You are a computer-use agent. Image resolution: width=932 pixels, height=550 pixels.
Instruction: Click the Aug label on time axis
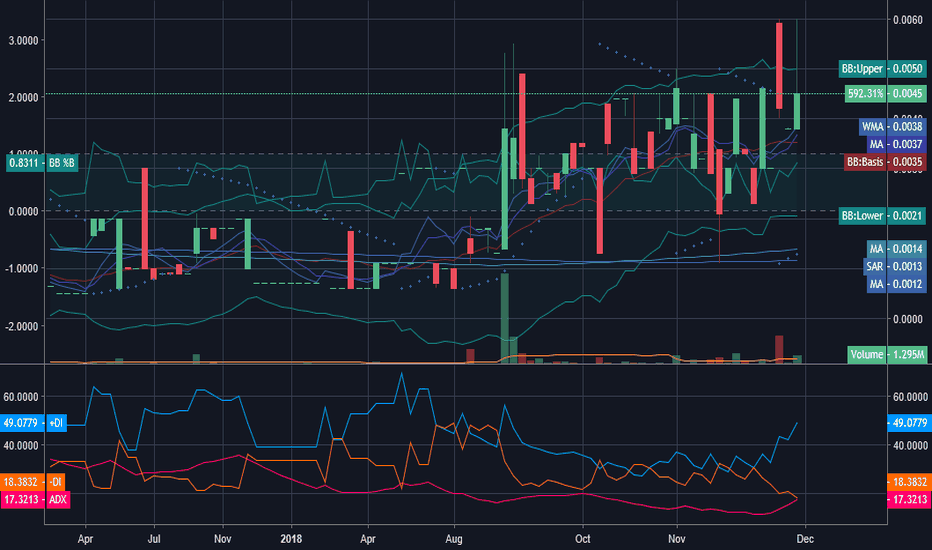[x=454, y=539]
